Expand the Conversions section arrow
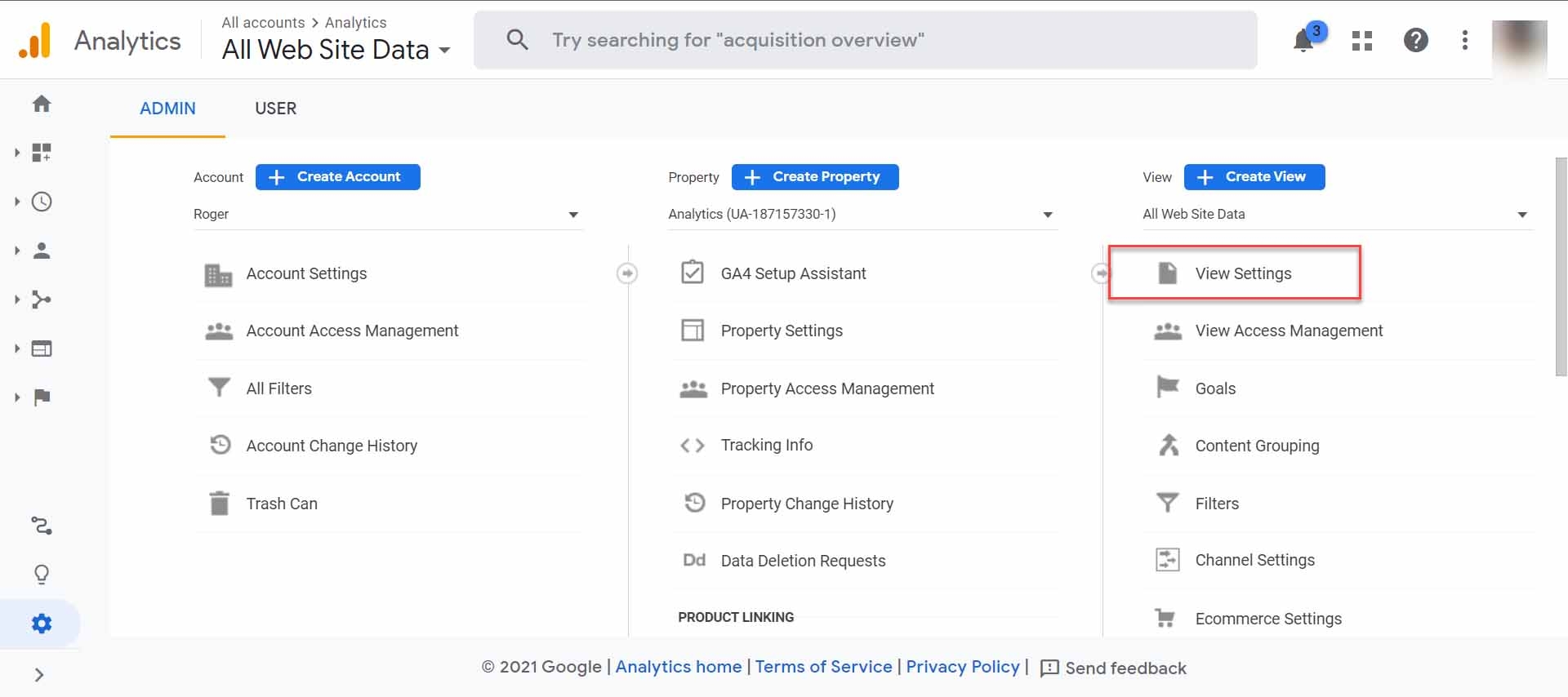 coord(17,397)
